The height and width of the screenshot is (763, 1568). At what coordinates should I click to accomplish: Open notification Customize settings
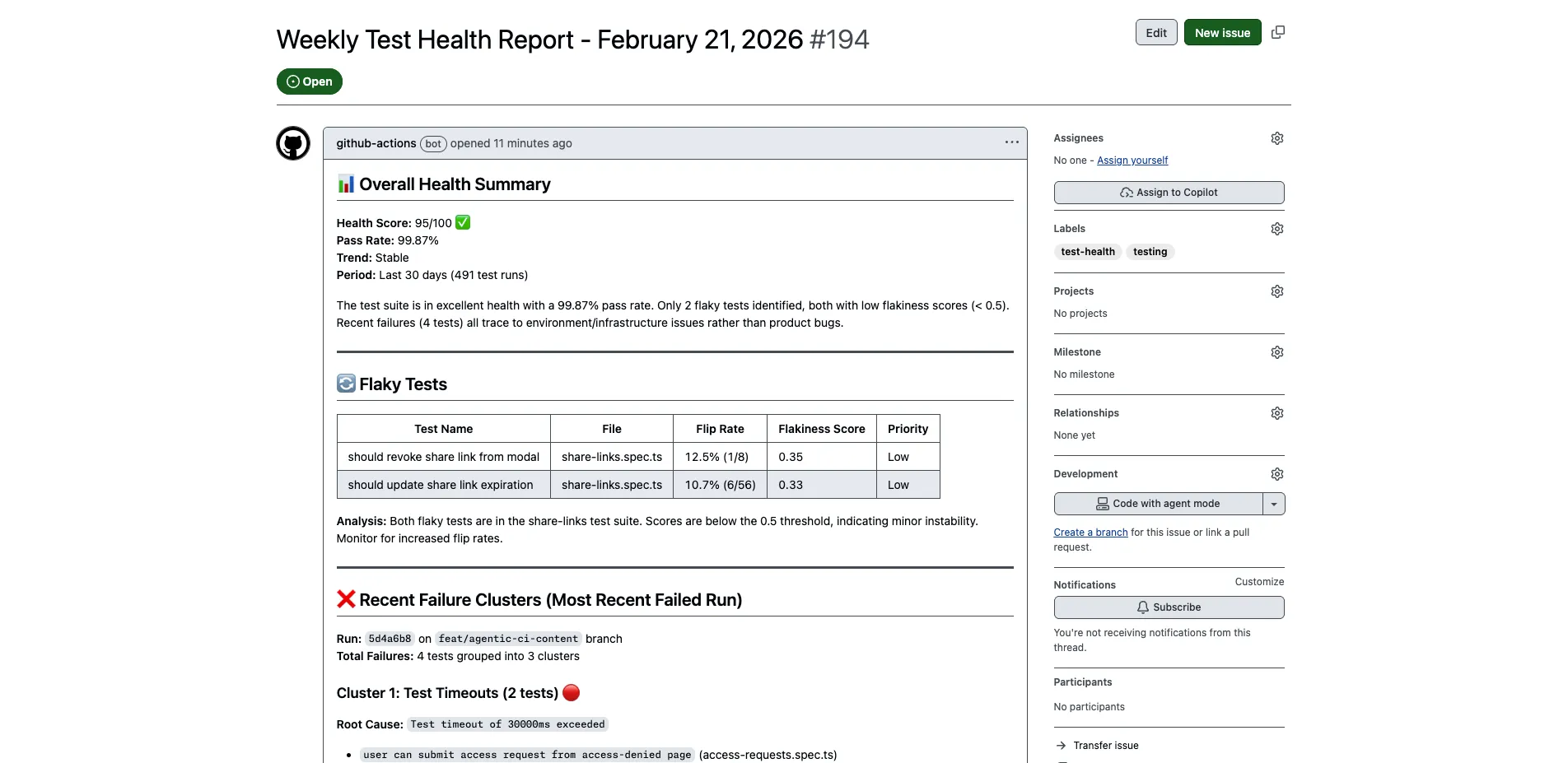(x=1258, y=582)
